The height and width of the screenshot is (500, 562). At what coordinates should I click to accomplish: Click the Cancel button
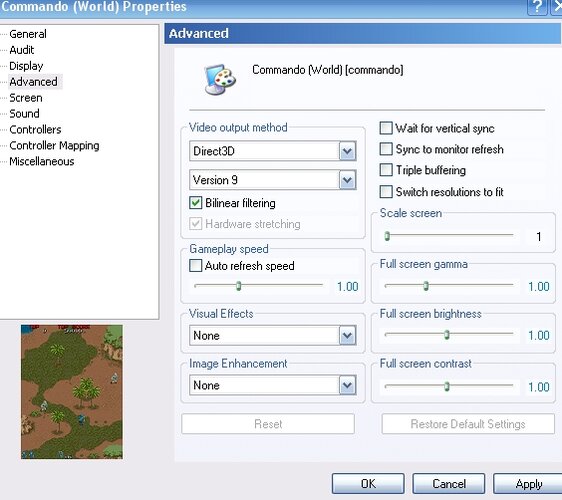449,484
